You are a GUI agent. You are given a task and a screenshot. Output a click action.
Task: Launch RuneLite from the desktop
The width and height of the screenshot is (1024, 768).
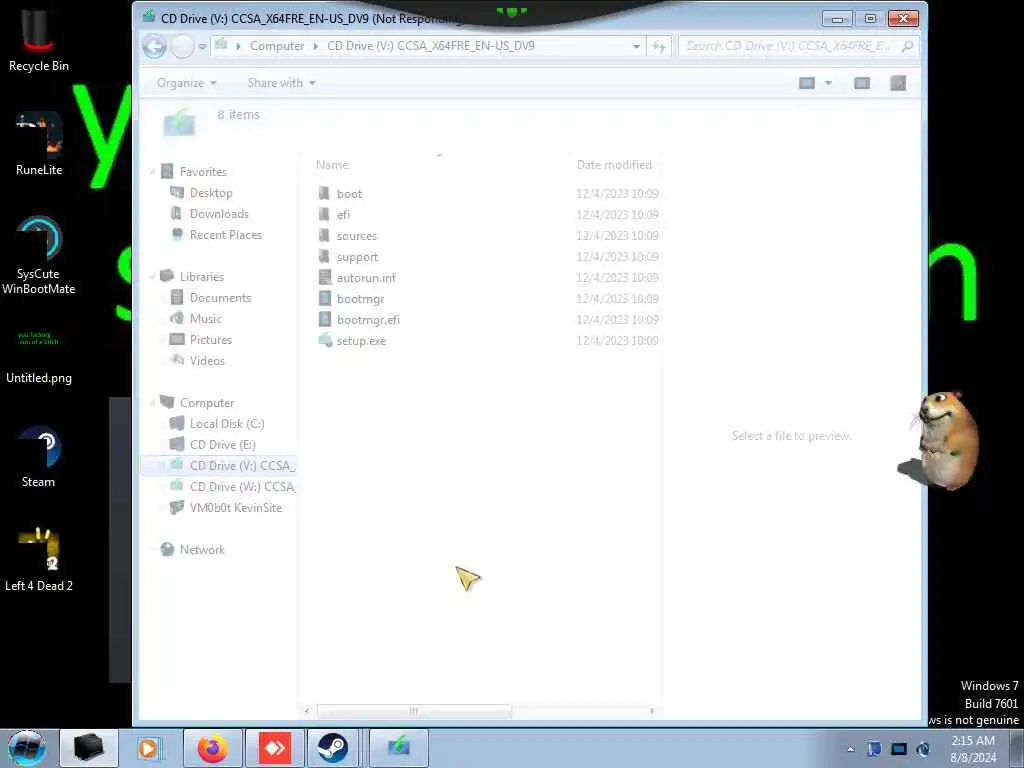(x=39, y=143)
